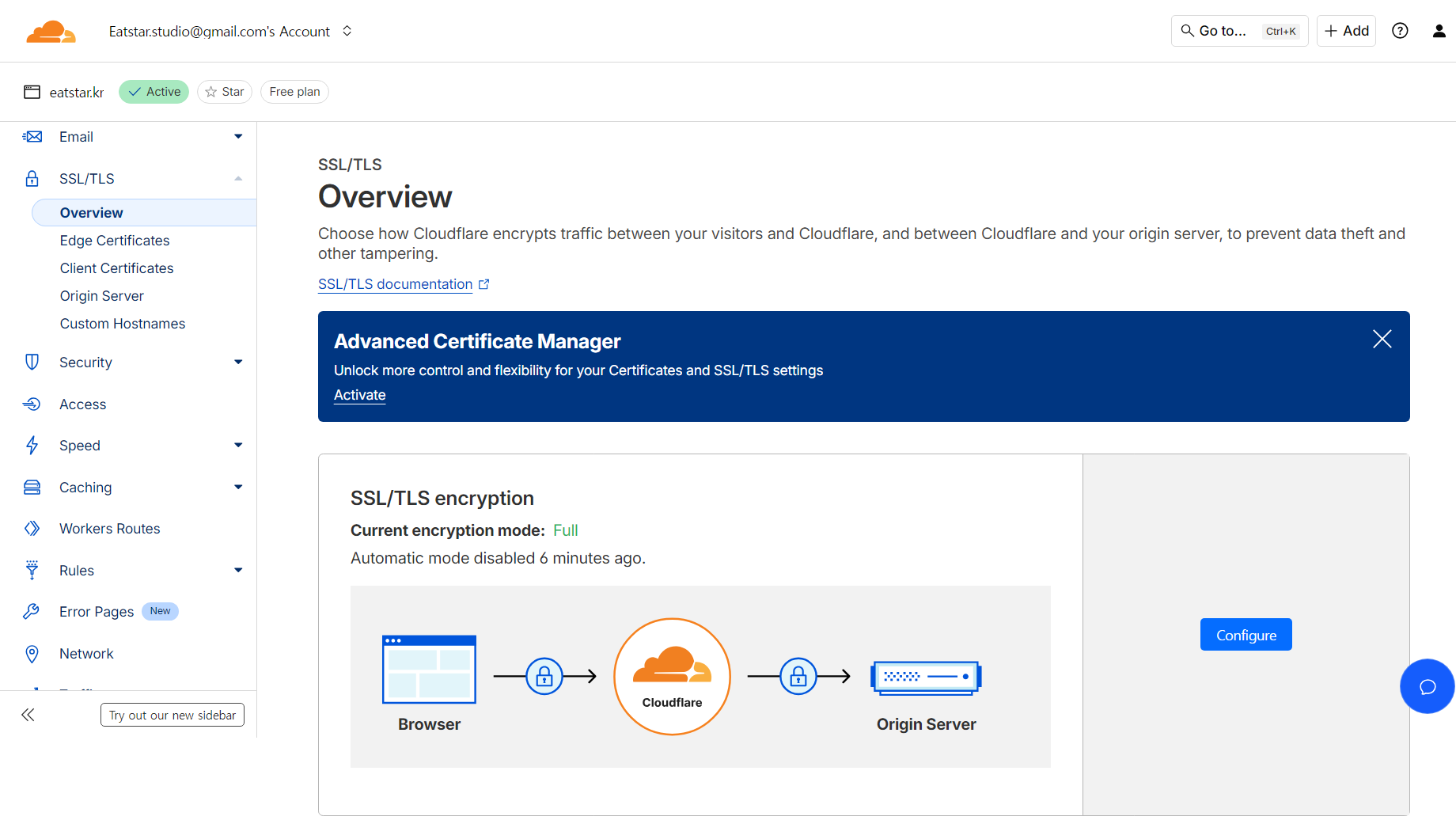Click Automatic mode disabled 6 minutes ago text

(498, 558)
